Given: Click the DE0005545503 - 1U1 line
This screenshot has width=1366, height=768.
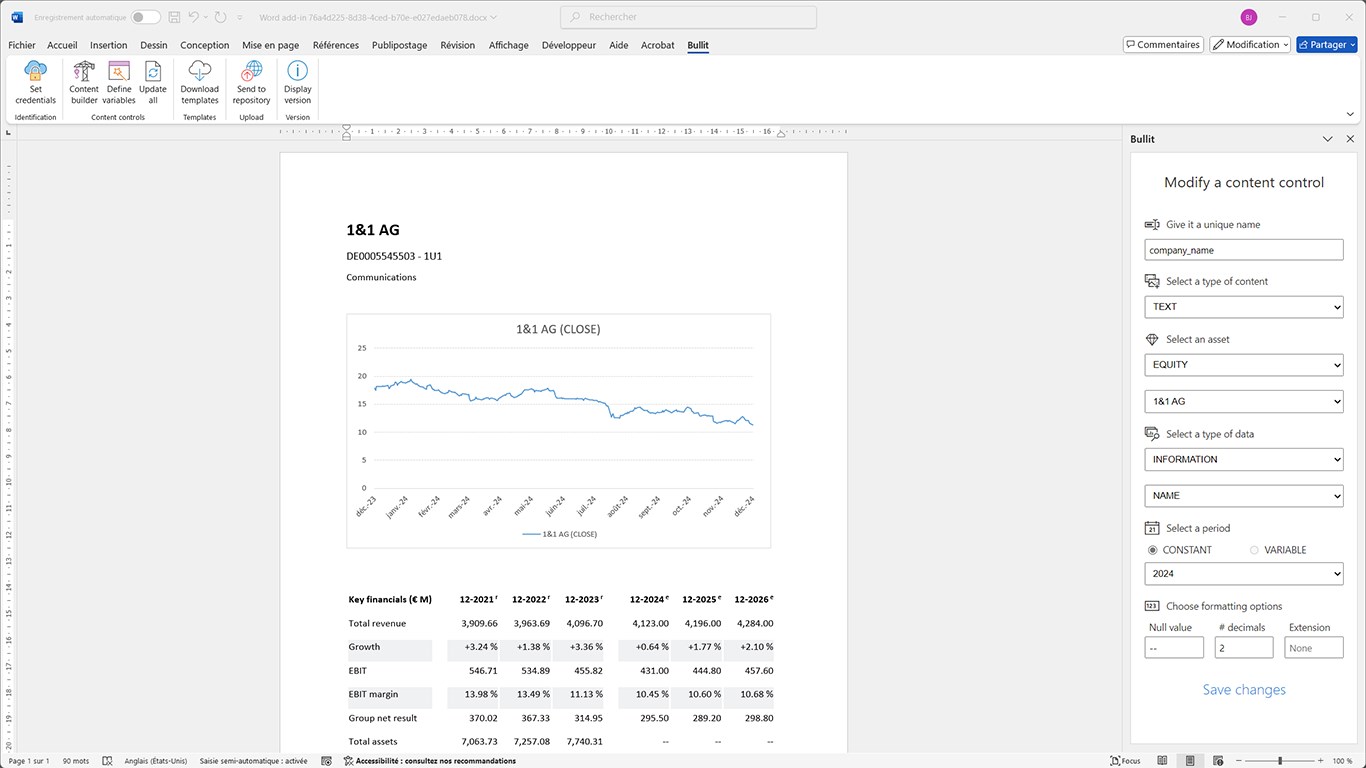Looking at the screenshot, I should pos(394,256).
